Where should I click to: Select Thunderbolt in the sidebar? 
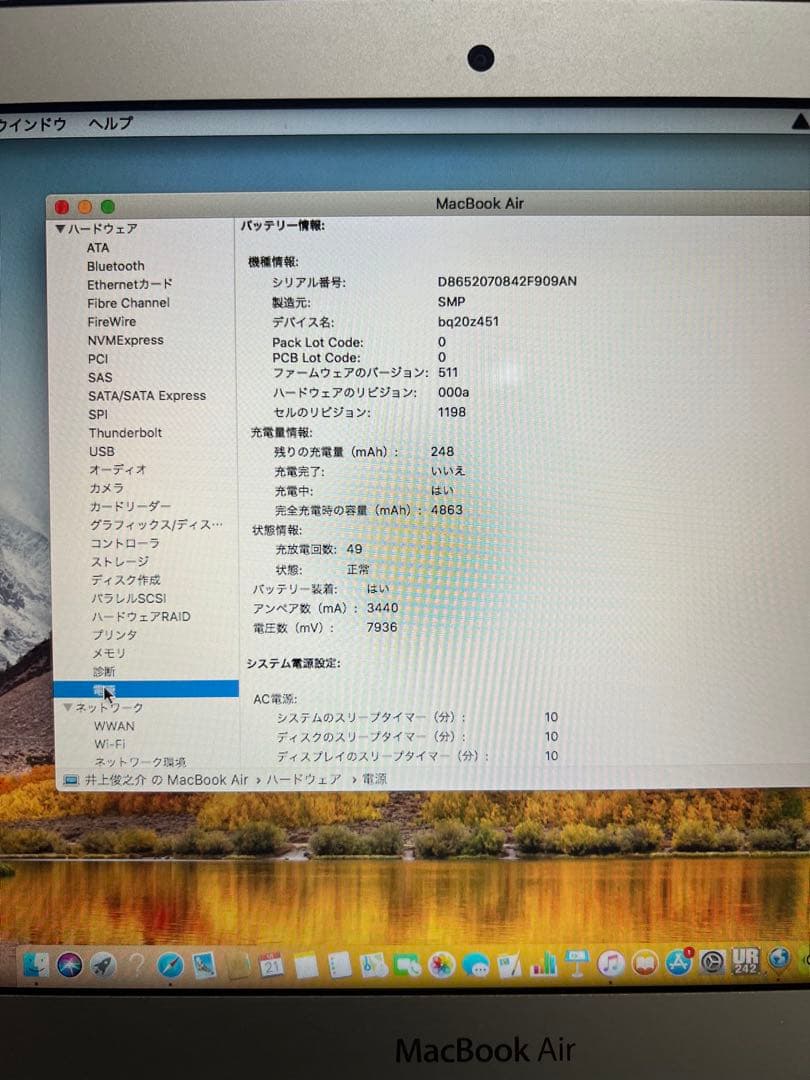tap(125, 433)
